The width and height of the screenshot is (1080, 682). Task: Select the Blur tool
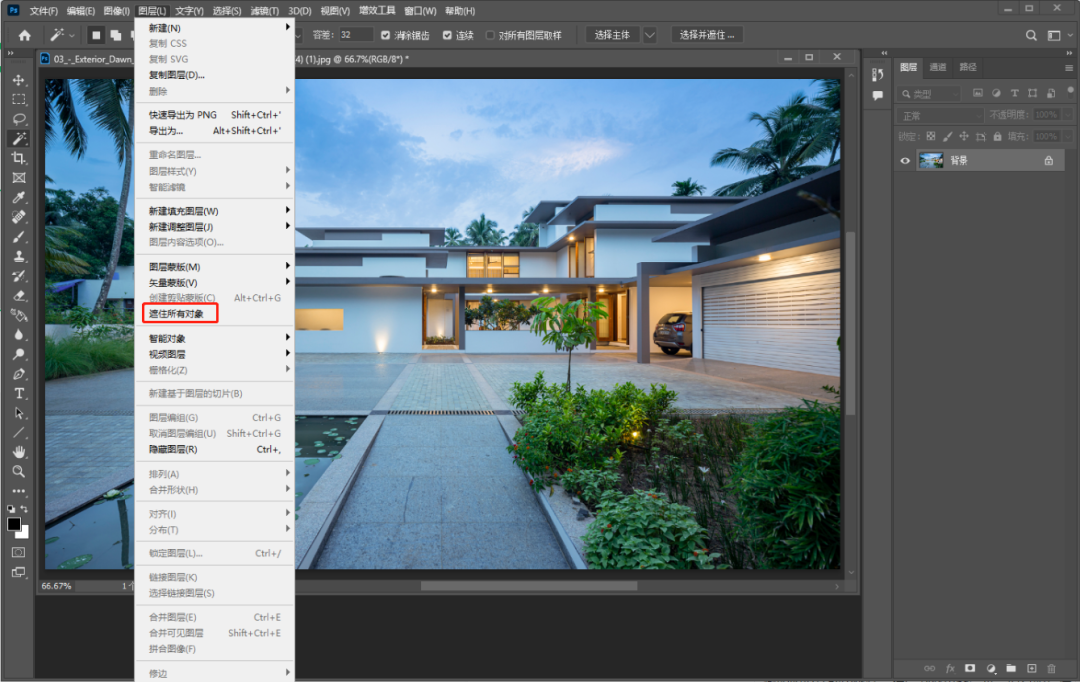click(x=19, y=335)
